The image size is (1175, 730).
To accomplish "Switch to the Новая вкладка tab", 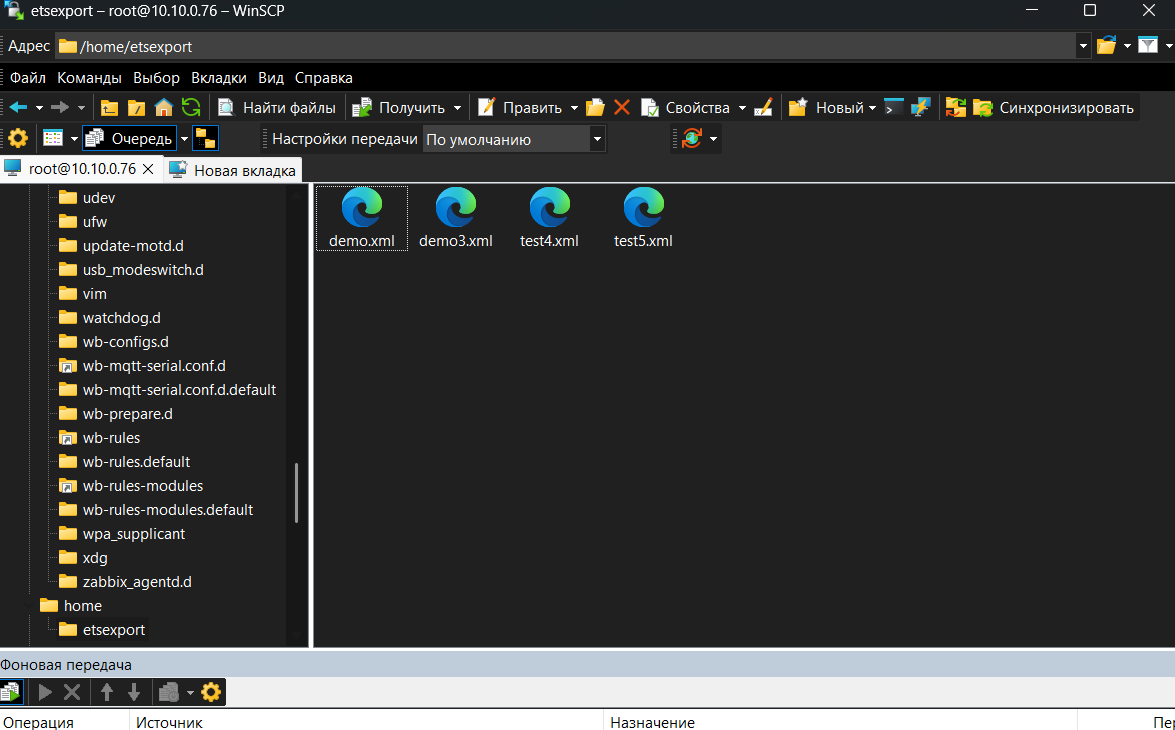I will click(233, 170).
